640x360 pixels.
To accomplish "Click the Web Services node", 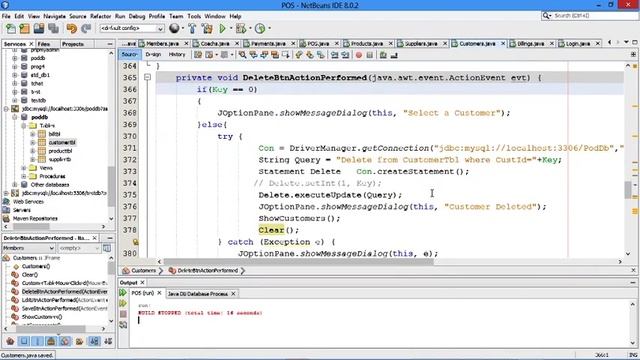I will click(28, 202).
